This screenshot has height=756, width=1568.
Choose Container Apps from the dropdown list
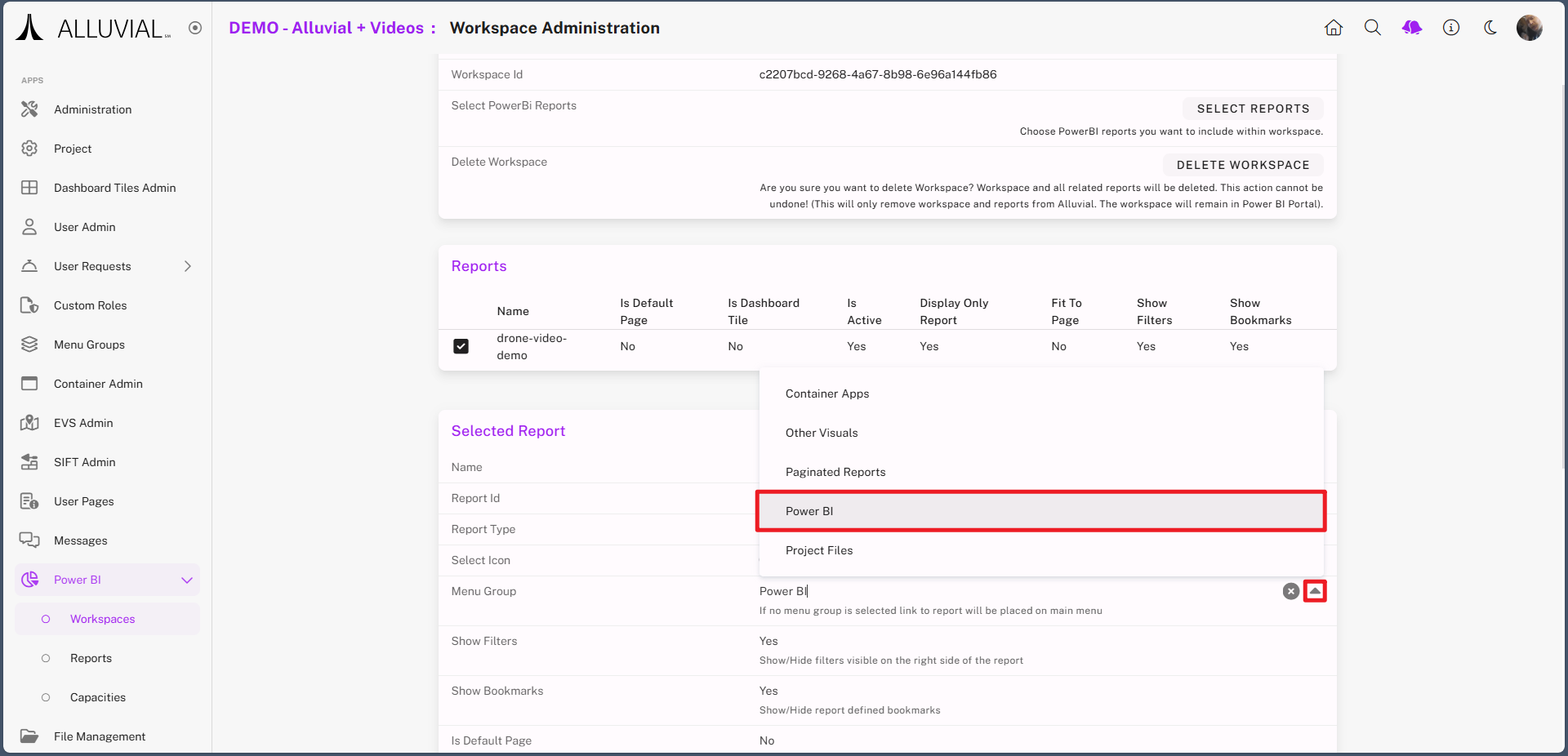[x=1041, y=394]
